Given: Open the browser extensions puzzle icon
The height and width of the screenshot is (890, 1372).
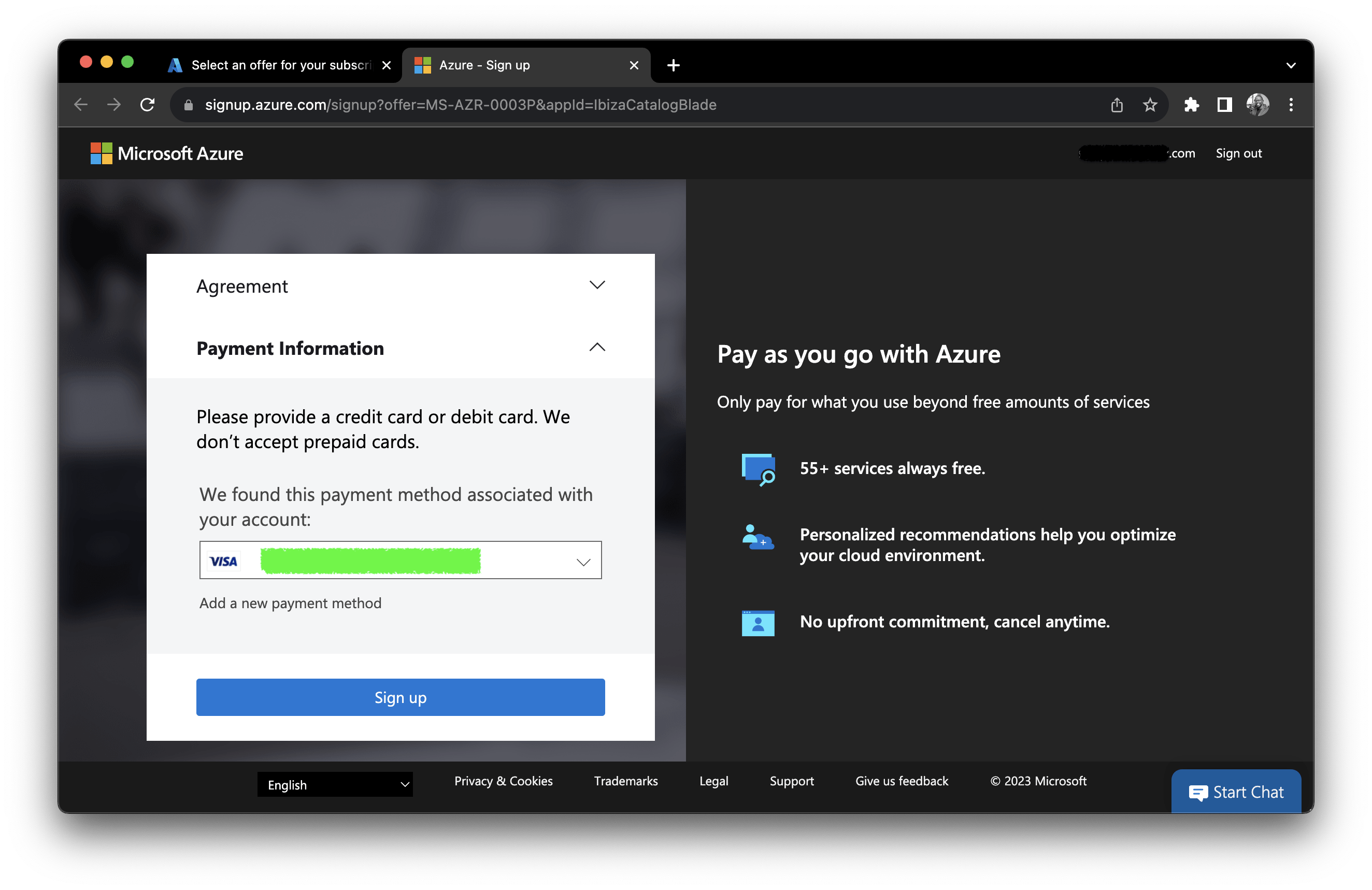Looking at the screenshot, I should (x=1192, y=105).
